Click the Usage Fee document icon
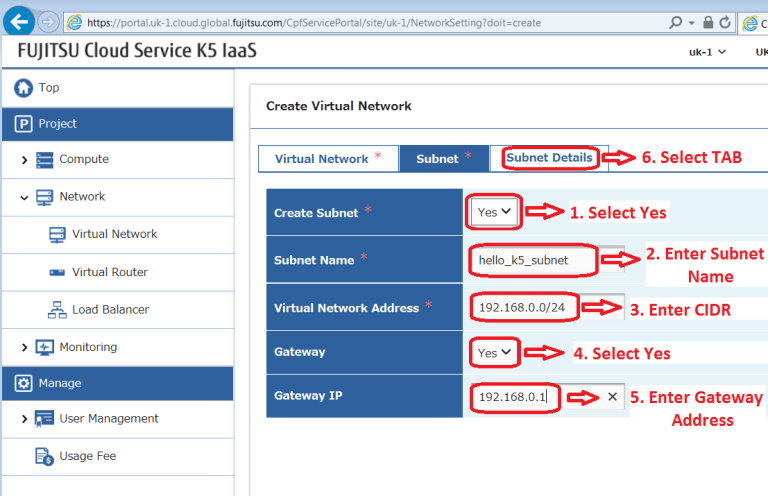The image size is (768, 496). 44,456
